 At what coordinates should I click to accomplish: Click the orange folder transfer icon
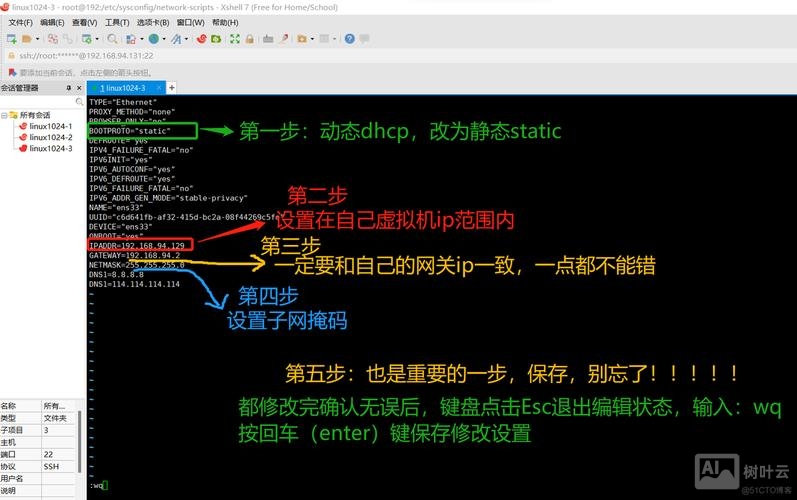tap(302, 39)
